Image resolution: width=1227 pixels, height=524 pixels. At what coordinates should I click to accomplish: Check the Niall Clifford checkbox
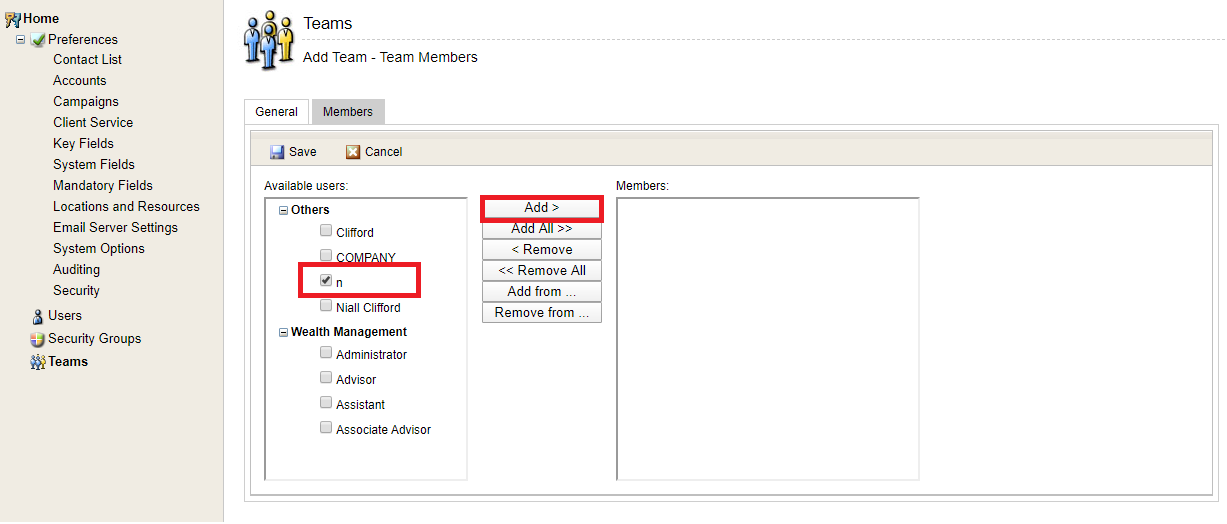326,306
